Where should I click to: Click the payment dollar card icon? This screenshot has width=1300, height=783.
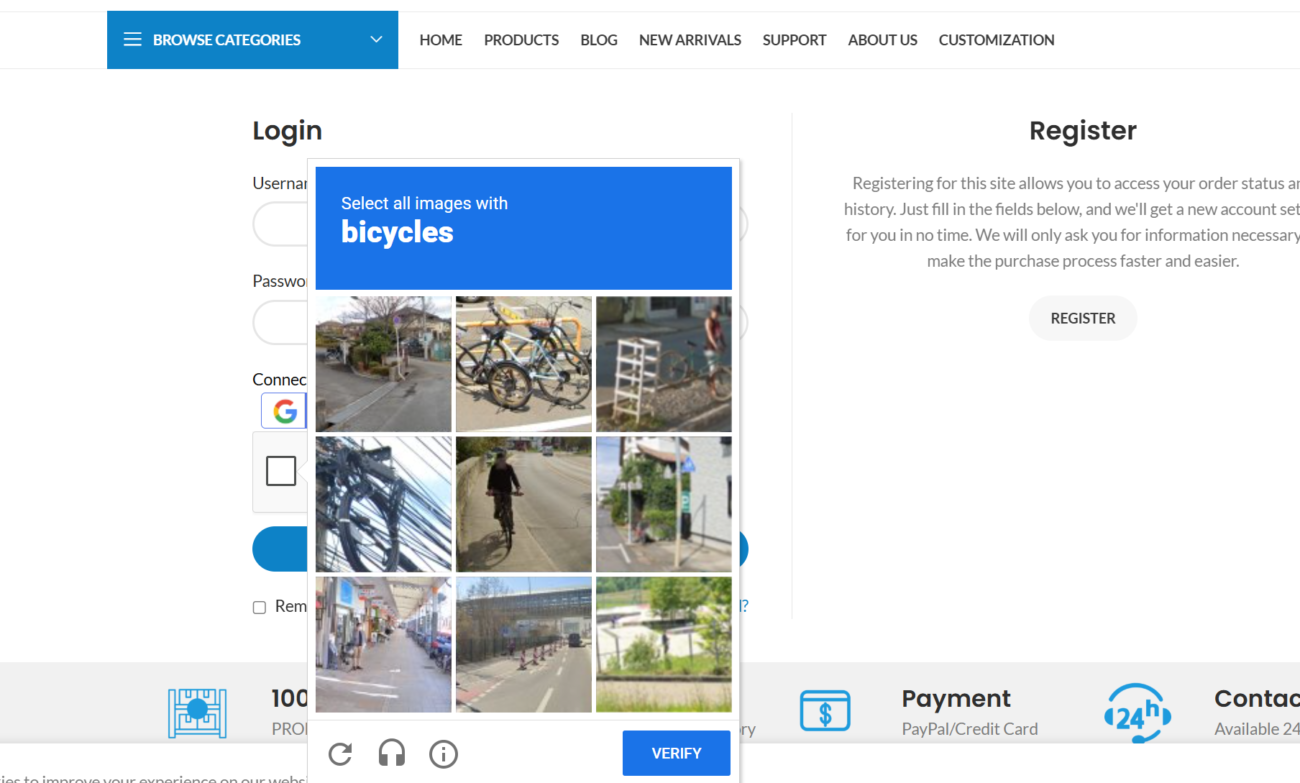(x=825, y=711)
